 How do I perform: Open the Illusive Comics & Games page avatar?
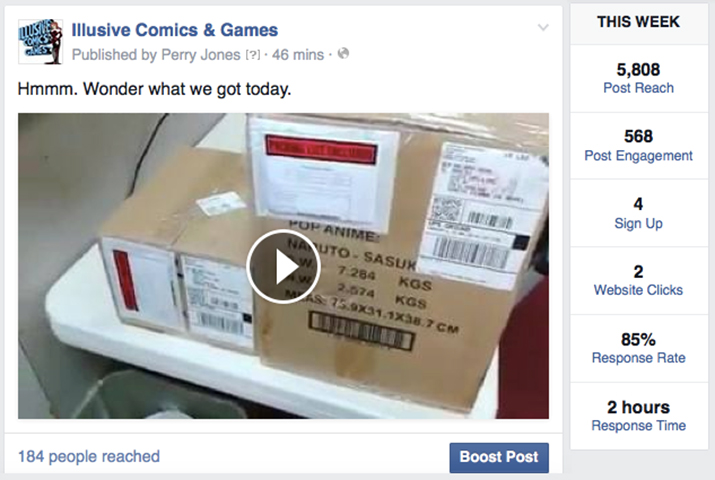coord(40,41)
